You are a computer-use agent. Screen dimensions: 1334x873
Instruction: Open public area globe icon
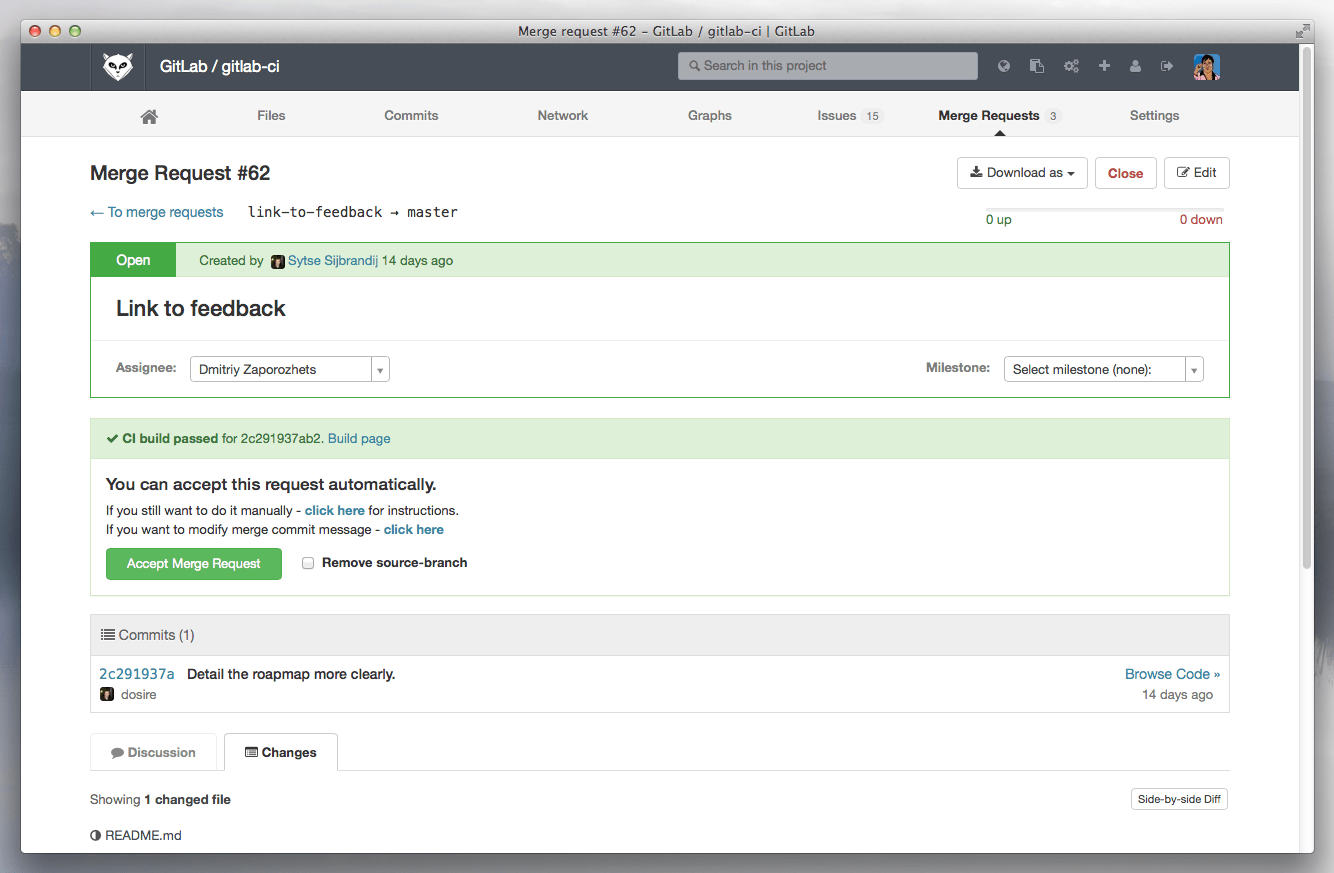(1004, 66)
